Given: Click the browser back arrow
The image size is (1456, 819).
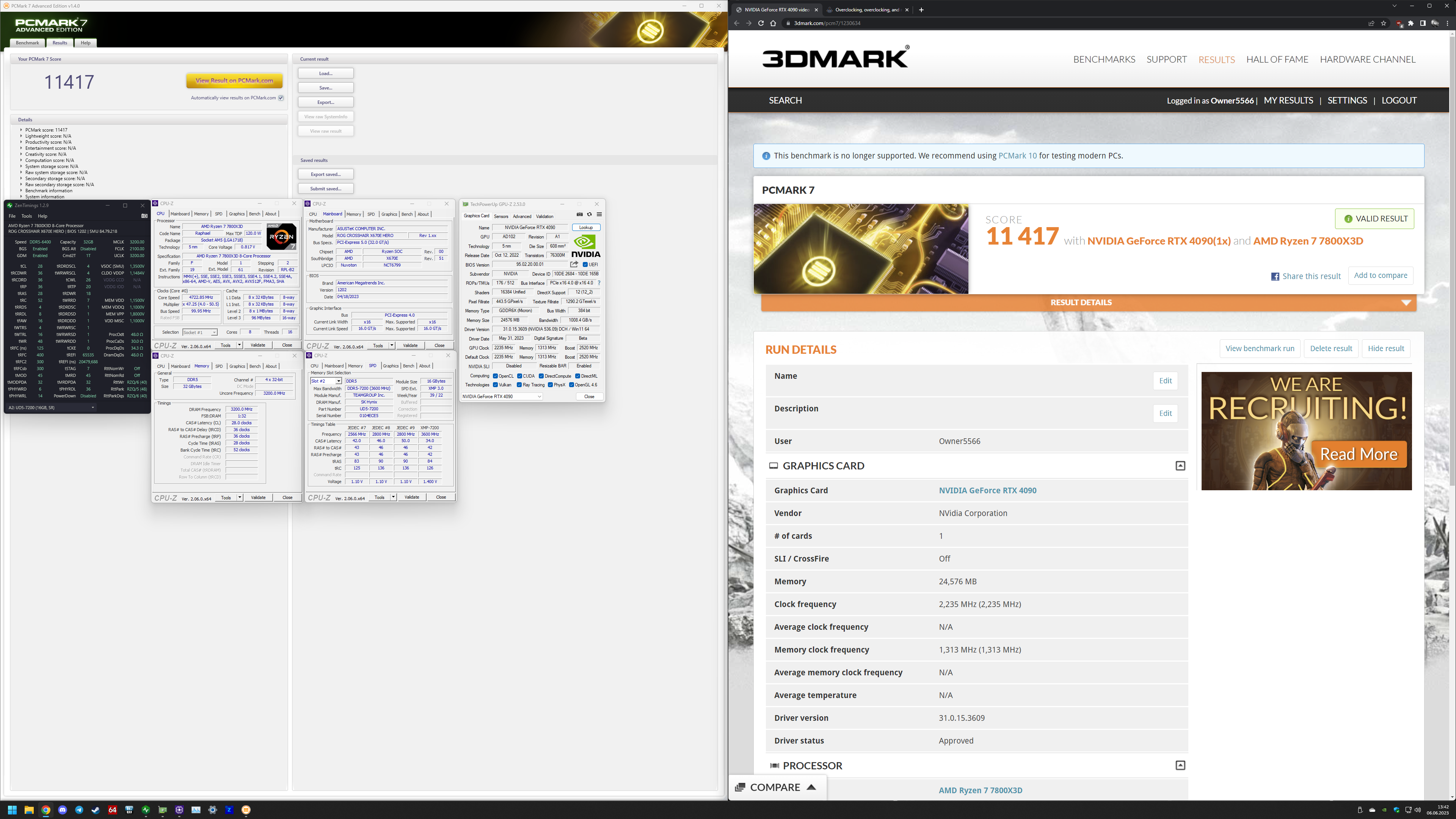Looking at the screenshot, I should tap(736, 23).
